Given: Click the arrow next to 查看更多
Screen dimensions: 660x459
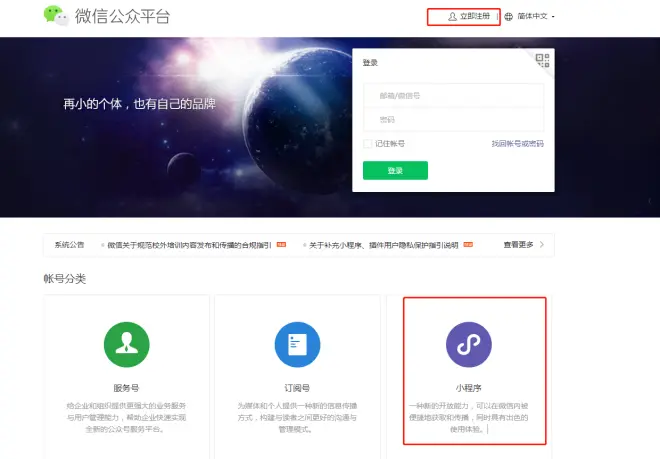Looking at the screenshot, I should coord(542,244).
